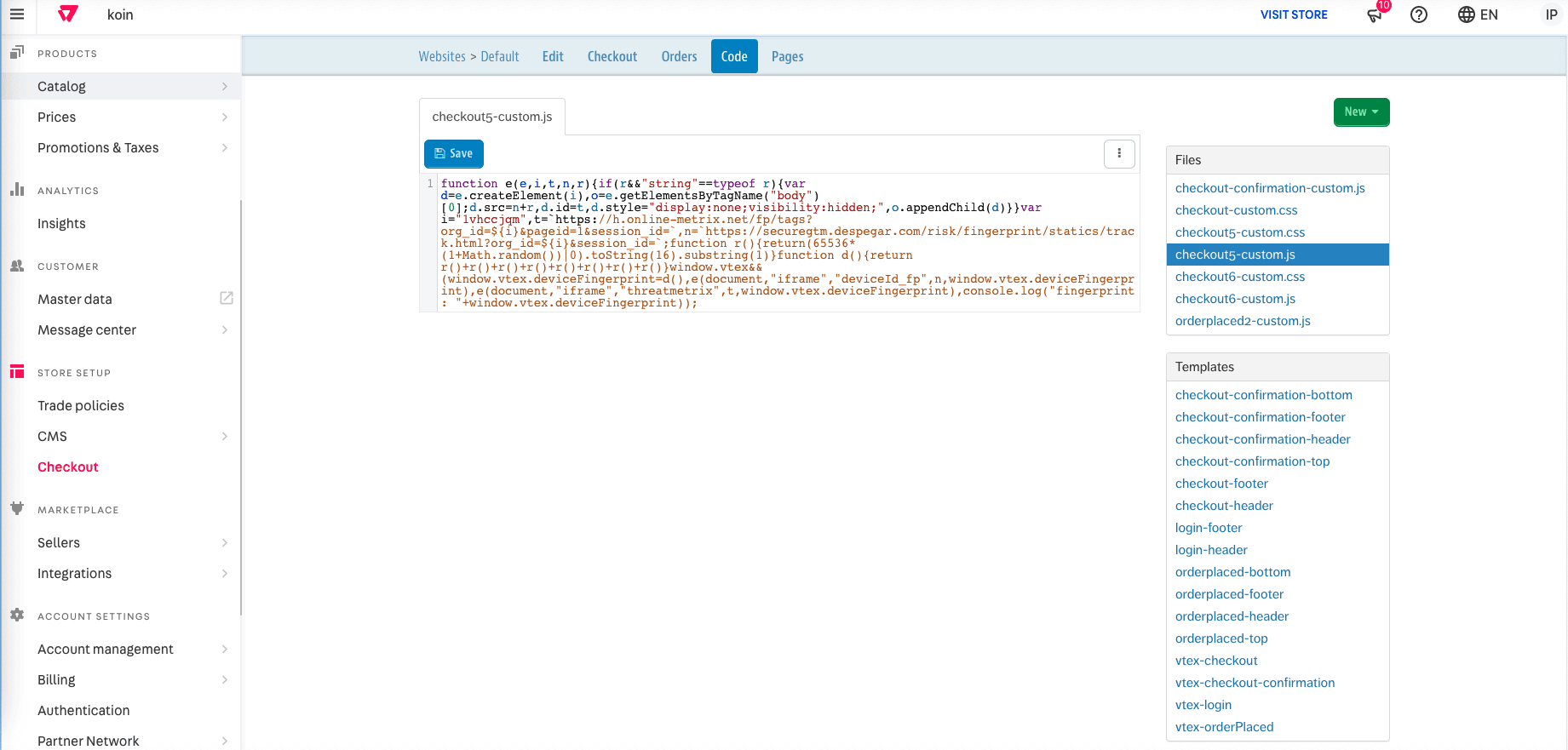Open checkout6-custom.css file
Image resolution: width=1568 pixels, height=750 pixels.
(1240, 277)
